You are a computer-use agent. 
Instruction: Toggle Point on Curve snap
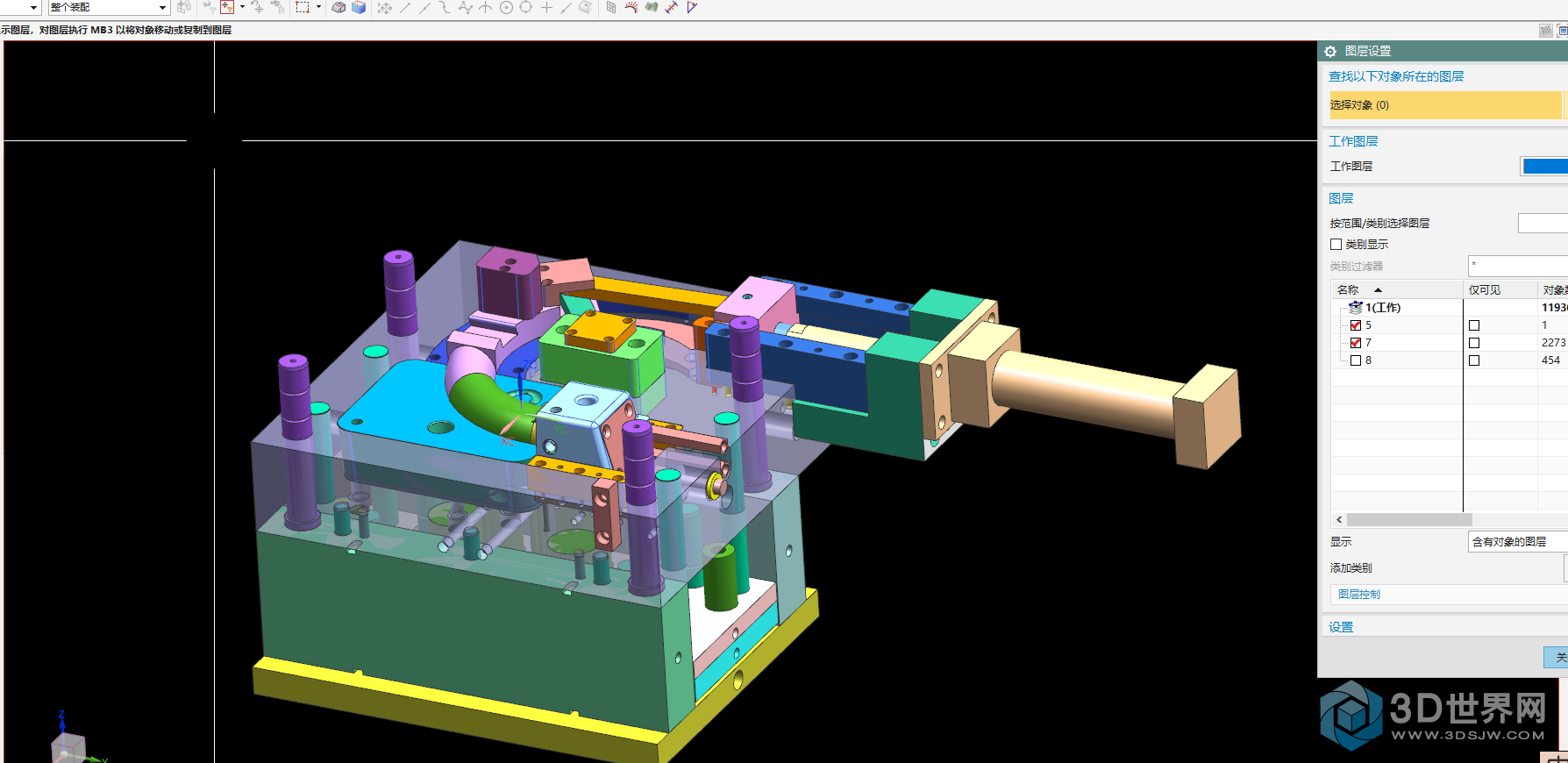click(x=567, y=7)
